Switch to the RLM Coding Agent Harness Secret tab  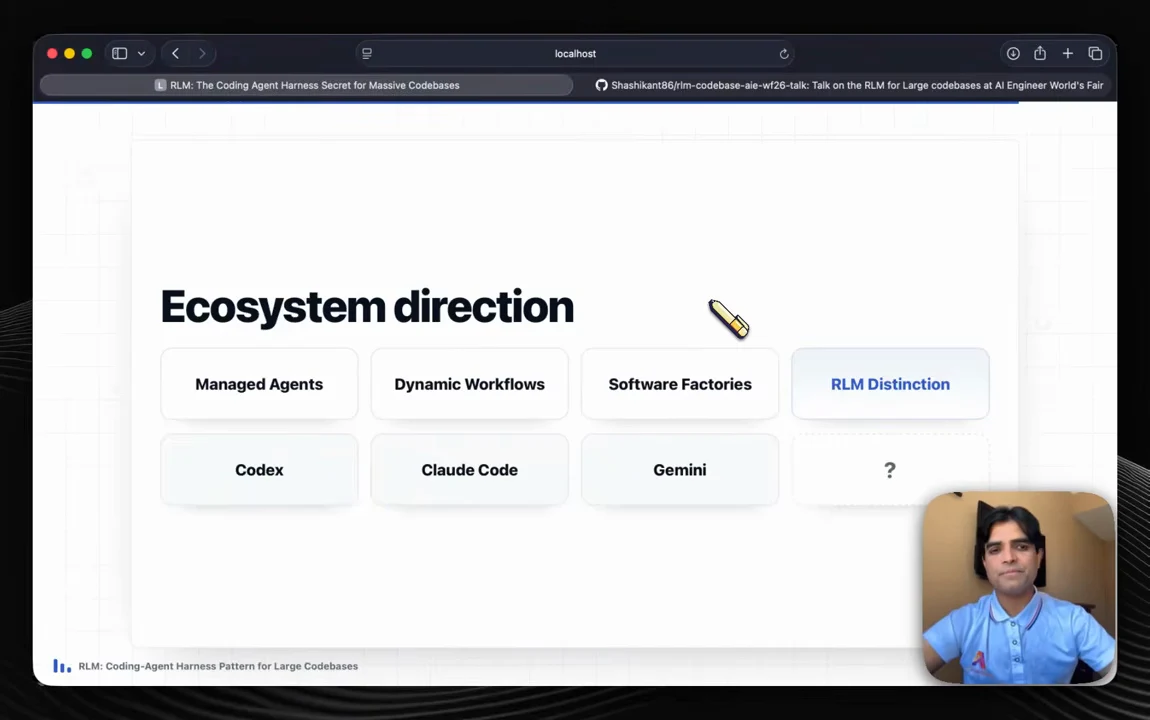[307, 85]
